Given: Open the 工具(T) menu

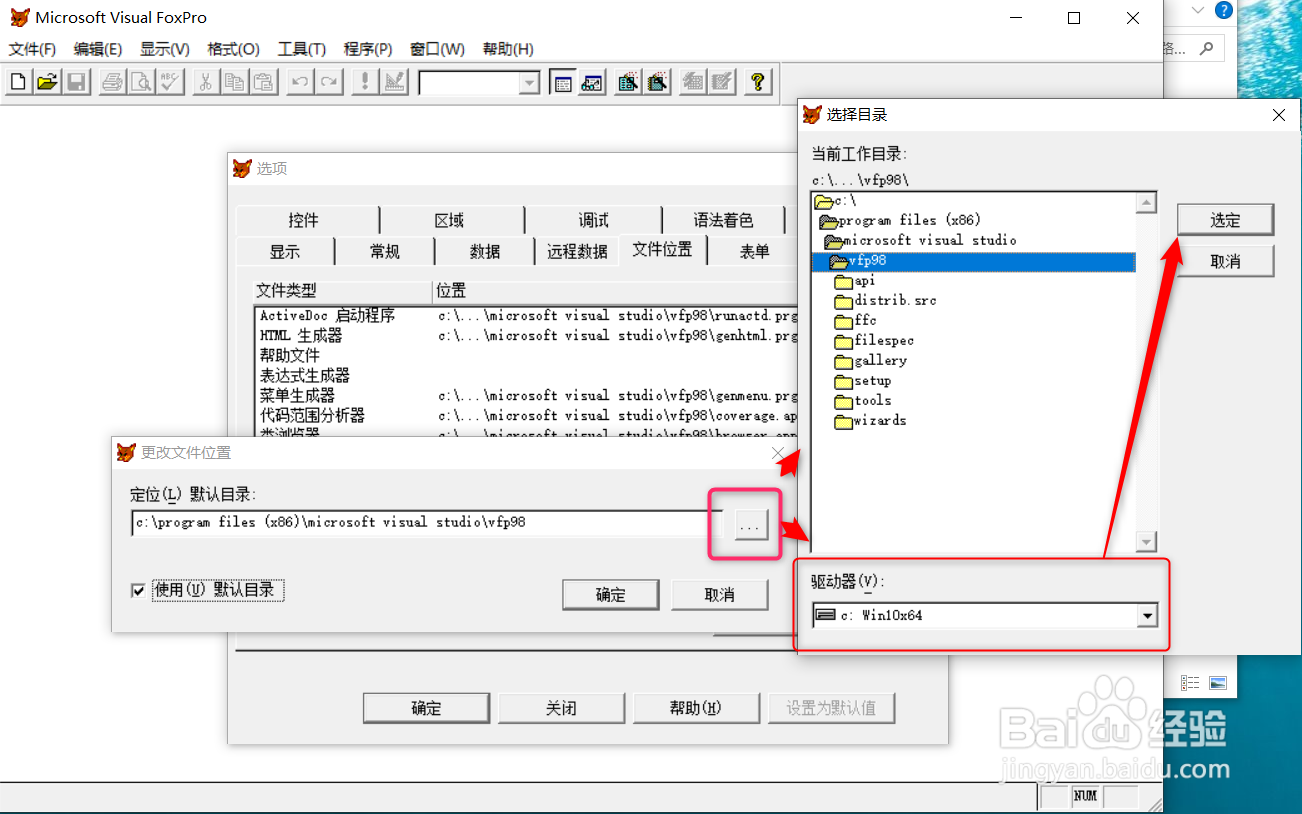Looking at the screenshot, I should click(302, 49).
